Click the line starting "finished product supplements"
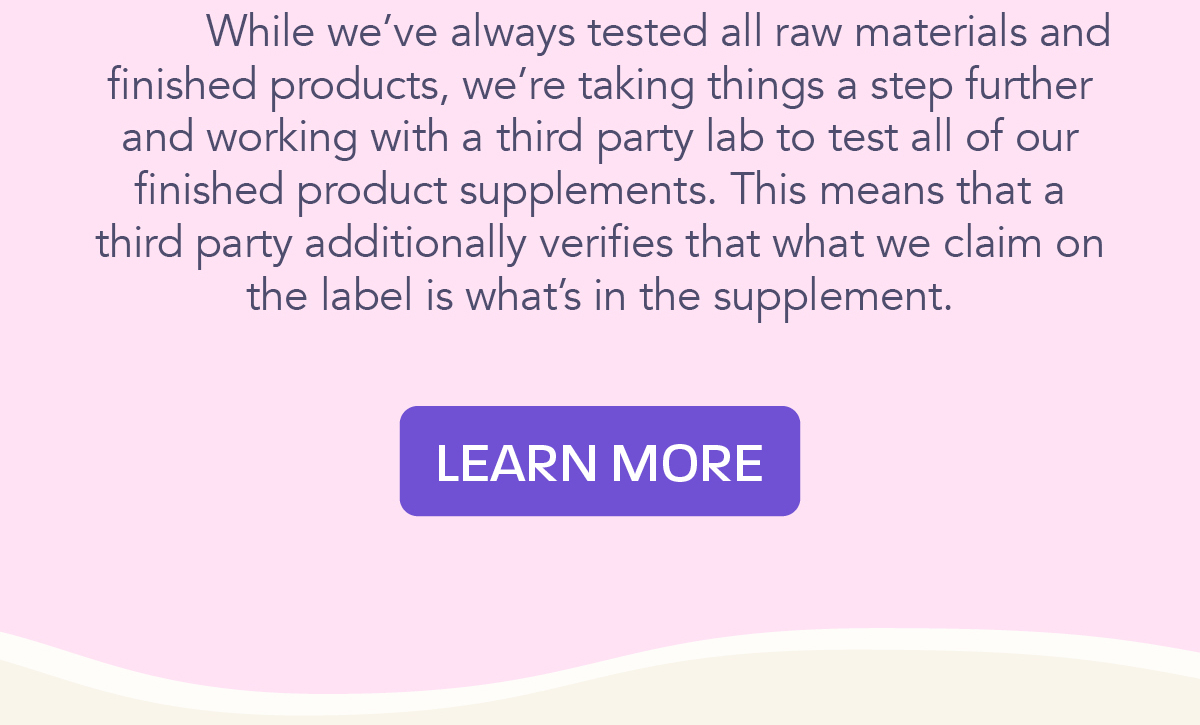This screenshot has height=725, width=1200. click(x=599, y=191)
